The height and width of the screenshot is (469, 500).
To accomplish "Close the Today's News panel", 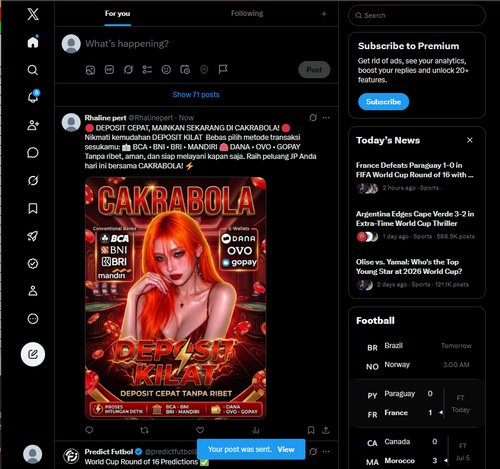I will 470,140.
